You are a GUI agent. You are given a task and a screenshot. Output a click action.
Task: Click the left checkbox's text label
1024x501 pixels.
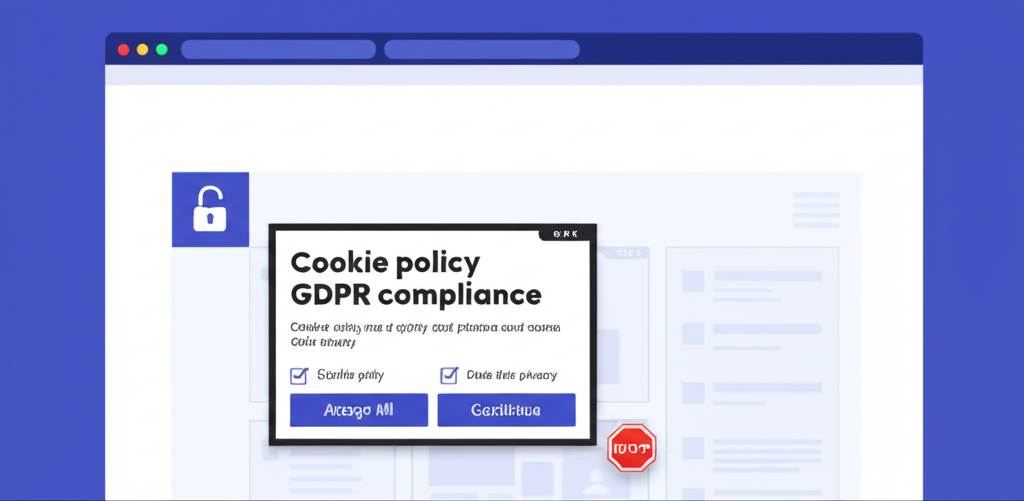pyautogui.click(x=350, y=376)
